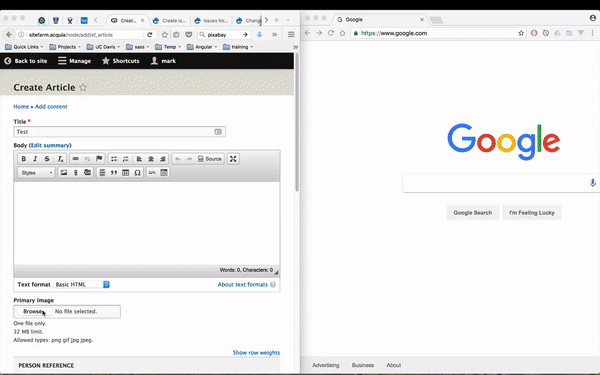Open the Styles dropdown in editor
This screenshot has width=600, height=375.
[36, 173]
